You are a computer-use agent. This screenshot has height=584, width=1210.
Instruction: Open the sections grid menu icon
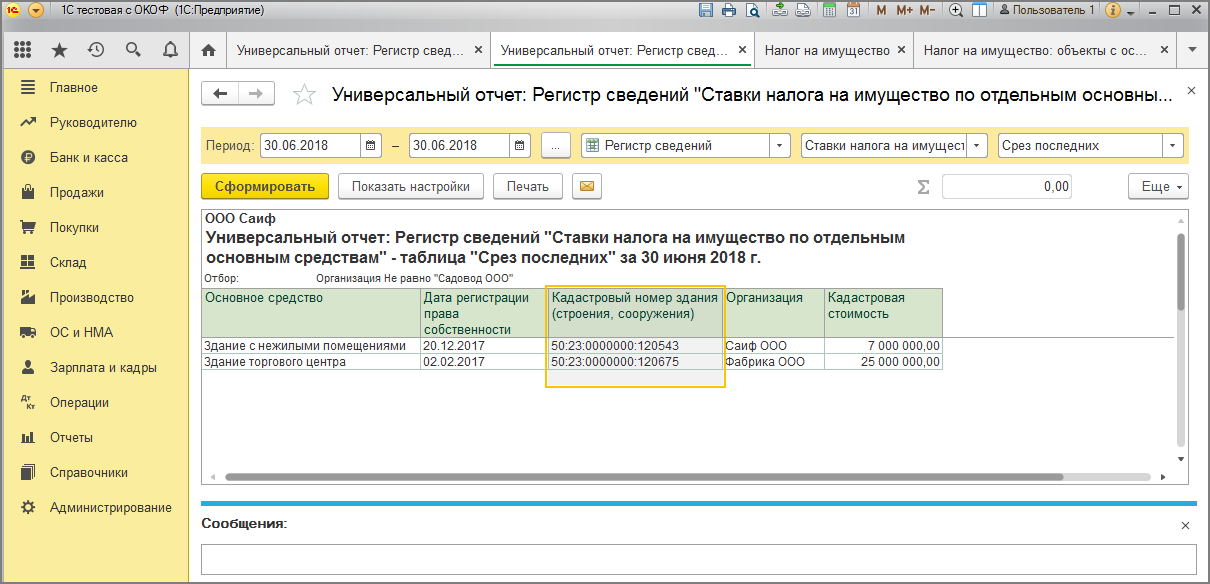(x=23, y=49)
